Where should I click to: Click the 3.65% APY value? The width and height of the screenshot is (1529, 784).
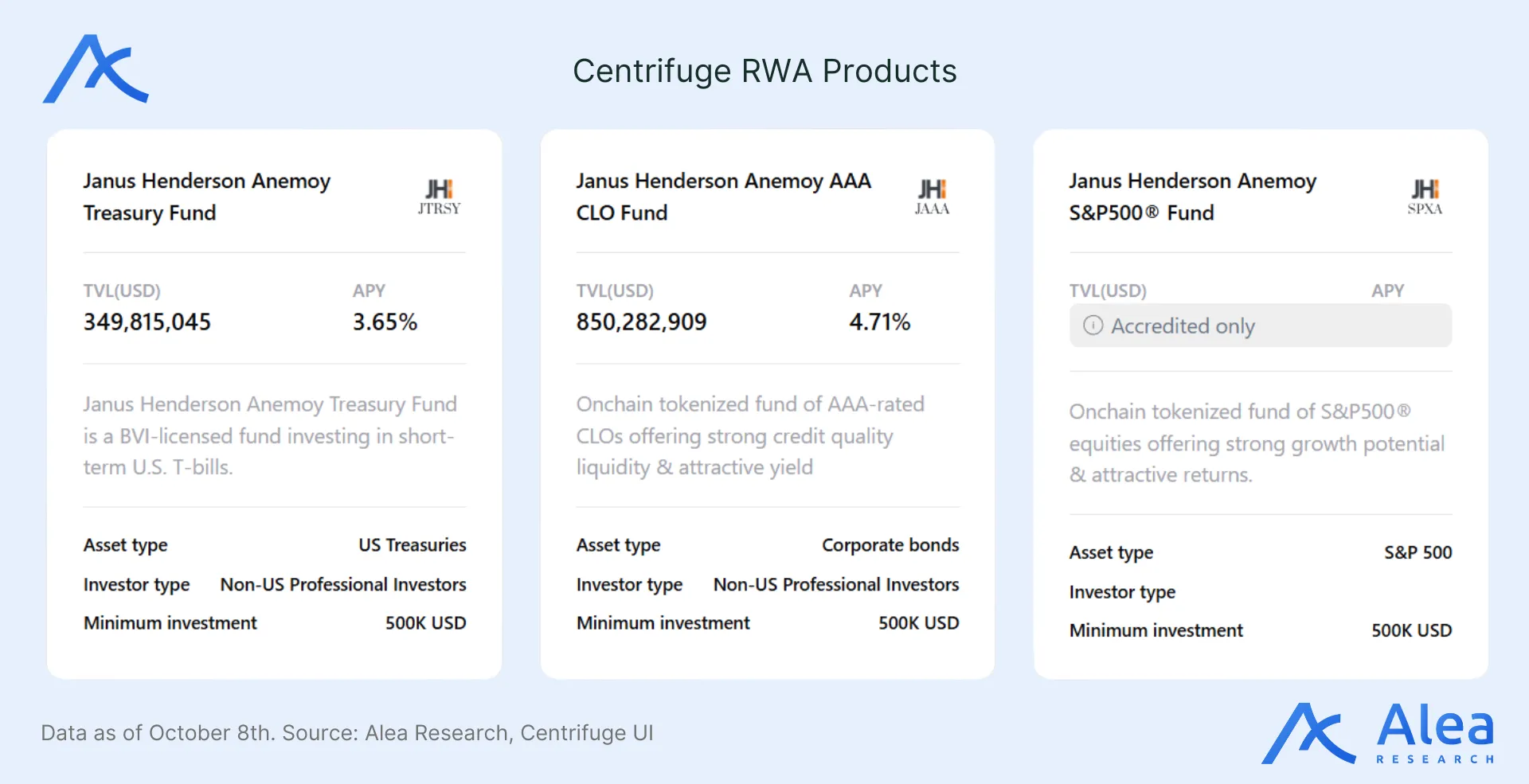pos(385,322)
